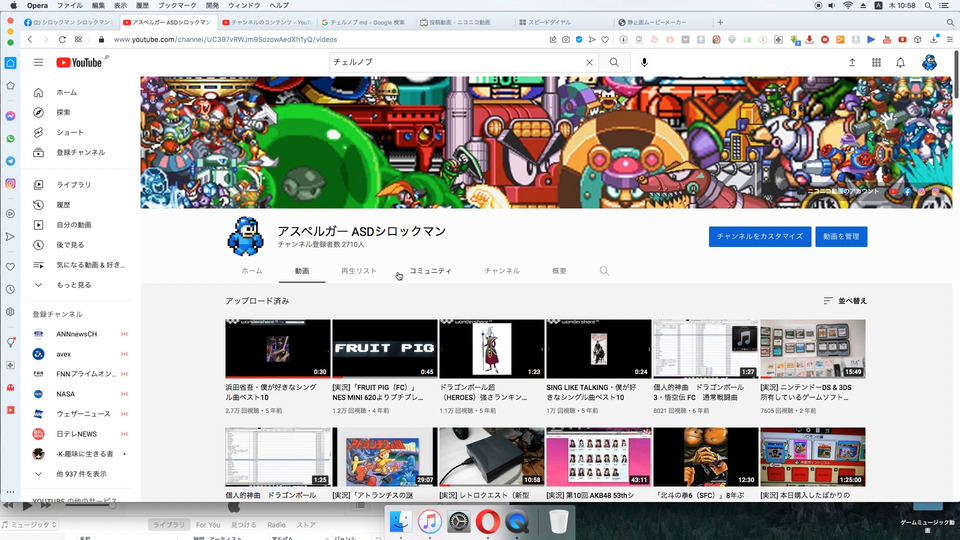Click チャンネルをカスタマイズ button
This screenshot has height=540, width=960.
[x=760, y=236]
